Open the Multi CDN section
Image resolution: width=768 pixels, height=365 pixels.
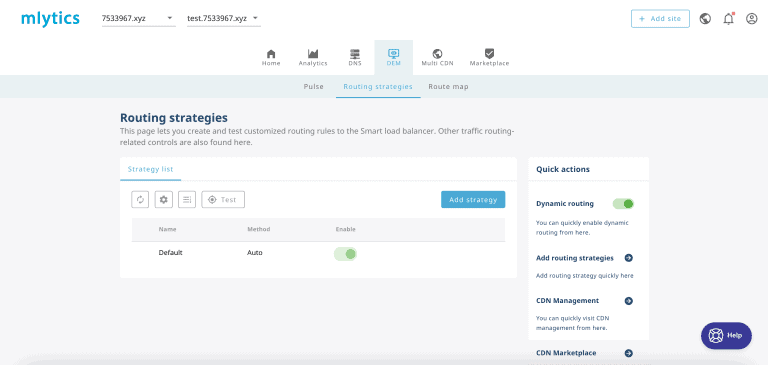tap(437, 57)
